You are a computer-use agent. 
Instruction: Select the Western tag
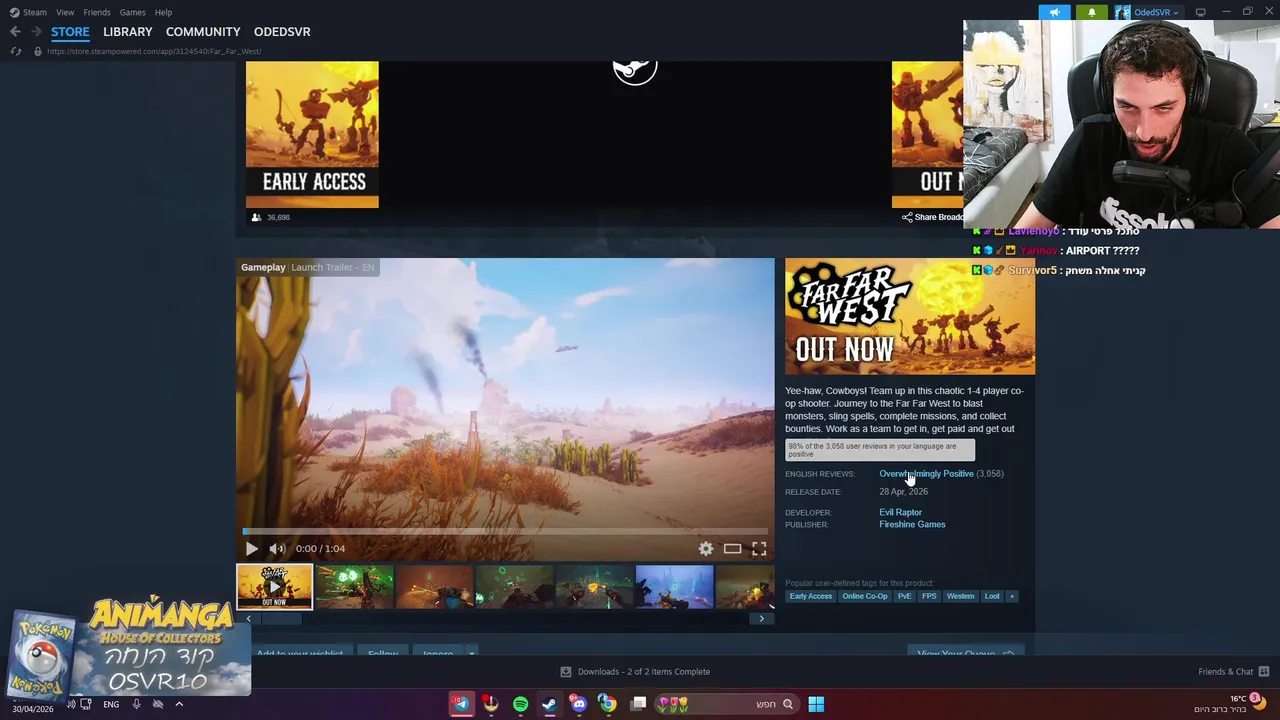tap(960, 596)
